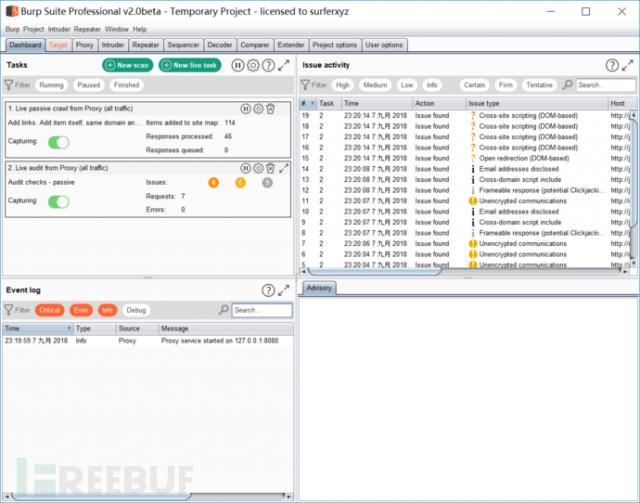Screen dimensions: 640x503
Task: Pause the Live audit from Proxy task
Action: (x=245, y=168)
